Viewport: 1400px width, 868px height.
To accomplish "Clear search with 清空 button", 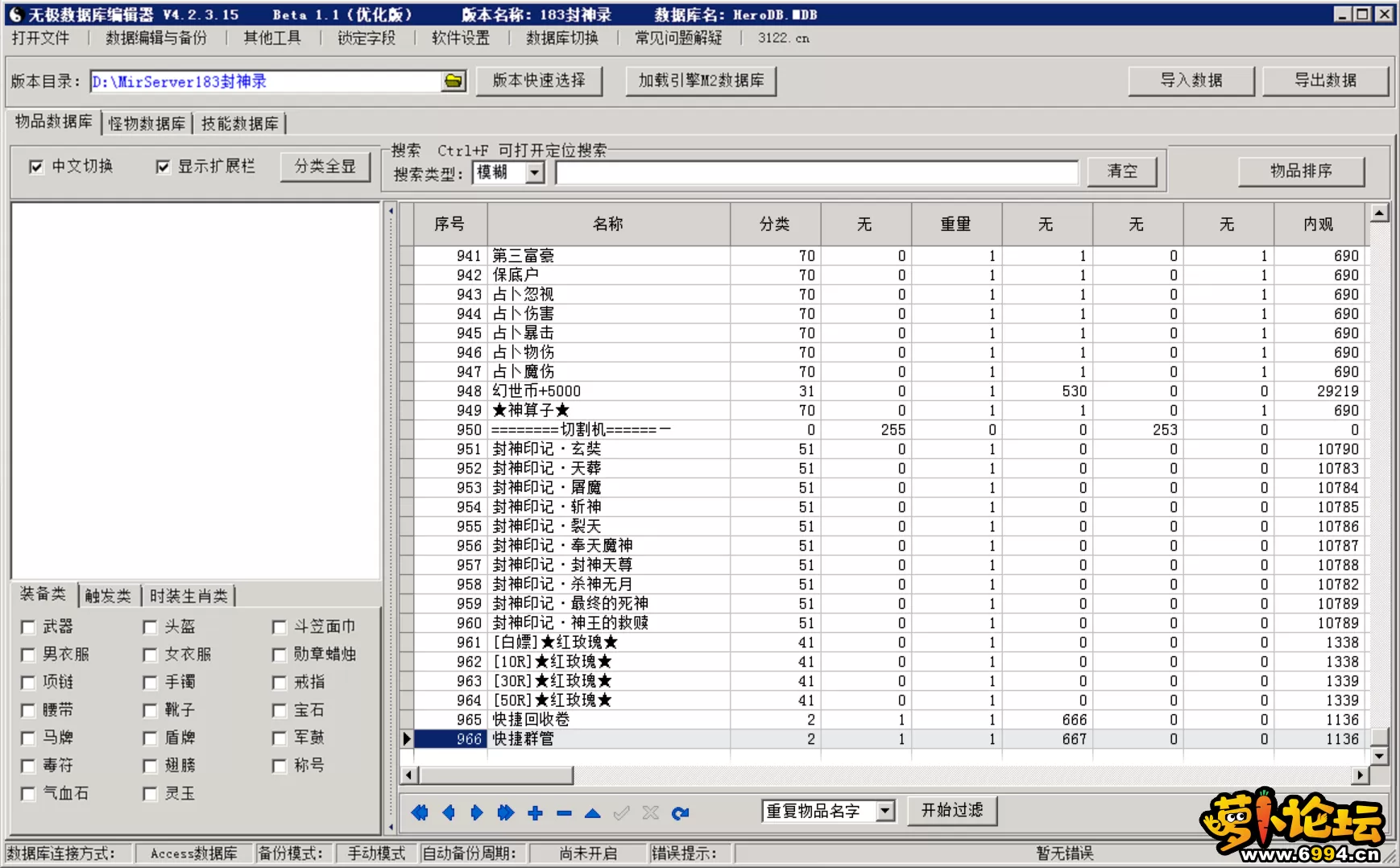I will click(x=1122, y=172).
